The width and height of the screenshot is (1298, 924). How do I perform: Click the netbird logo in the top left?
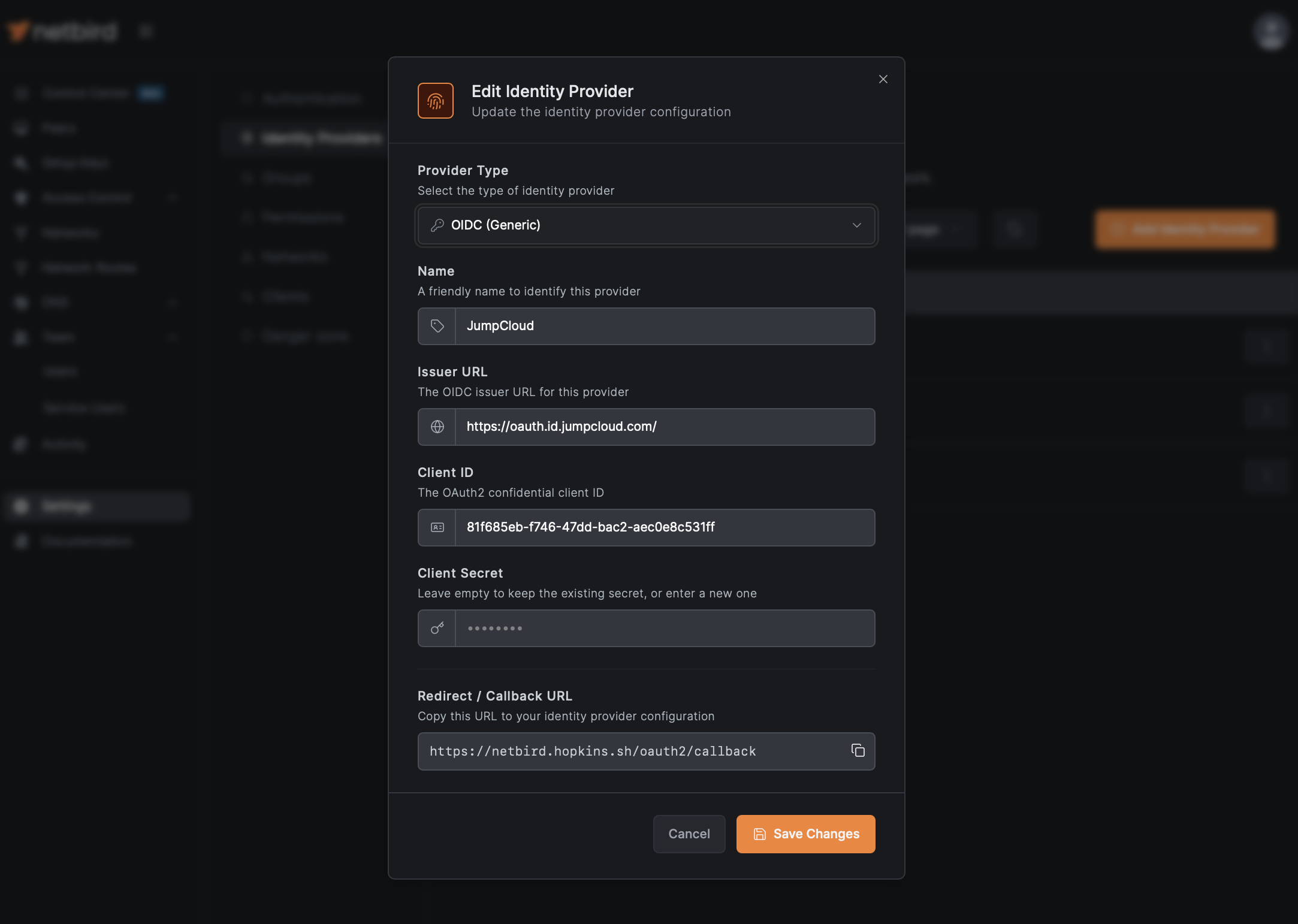pos(62,31)
